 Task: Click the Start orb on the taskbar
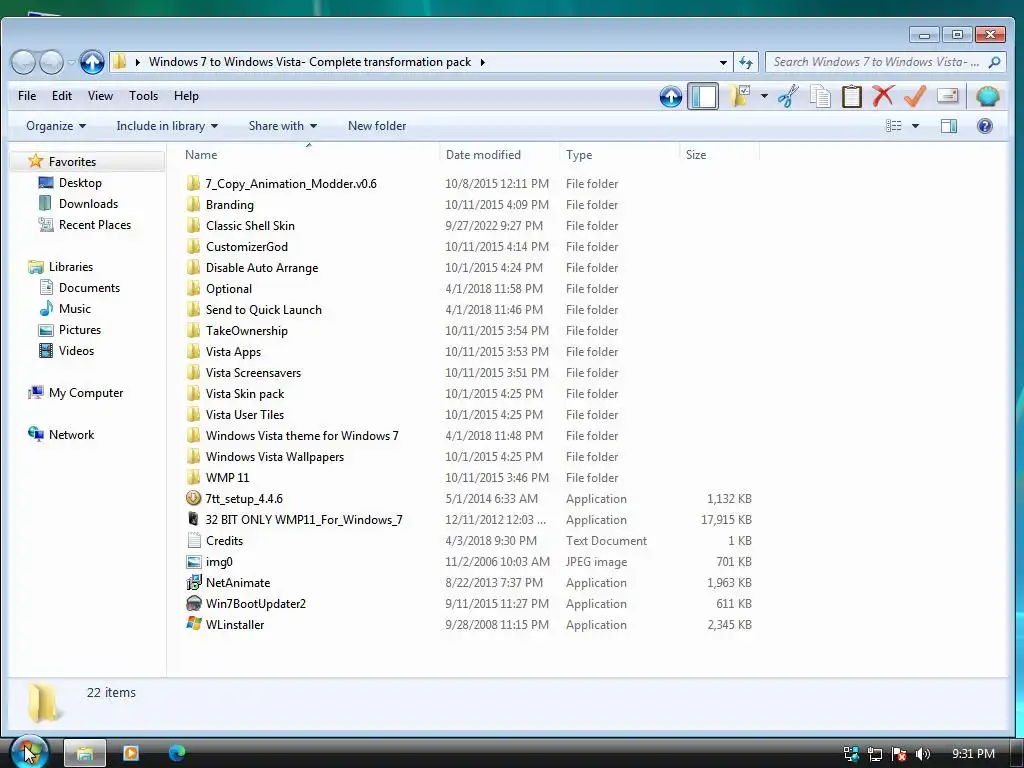[x=29, y=752]
